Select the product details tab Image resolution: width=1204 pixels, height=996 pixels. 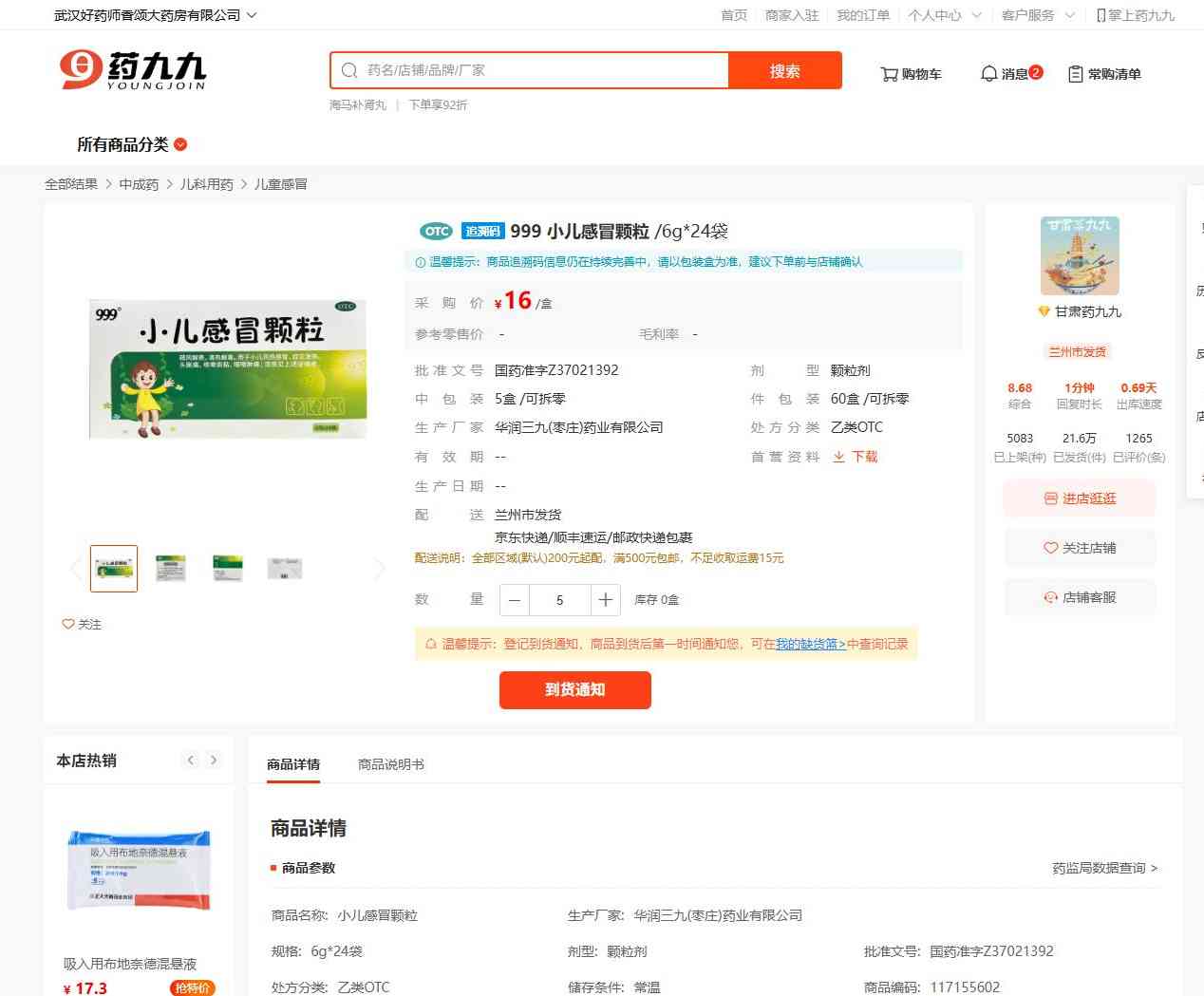[293, 764]
